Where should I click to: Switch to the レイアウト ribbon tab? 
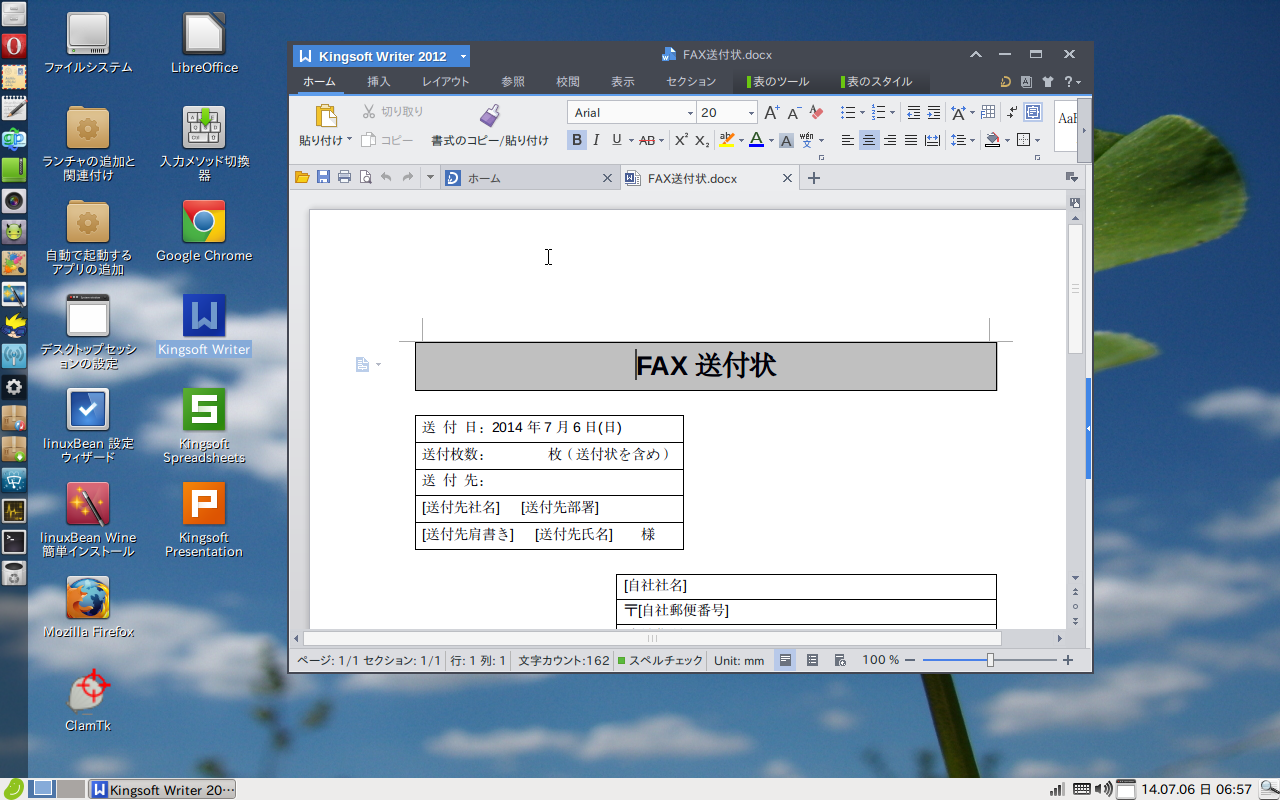(445, 82)
